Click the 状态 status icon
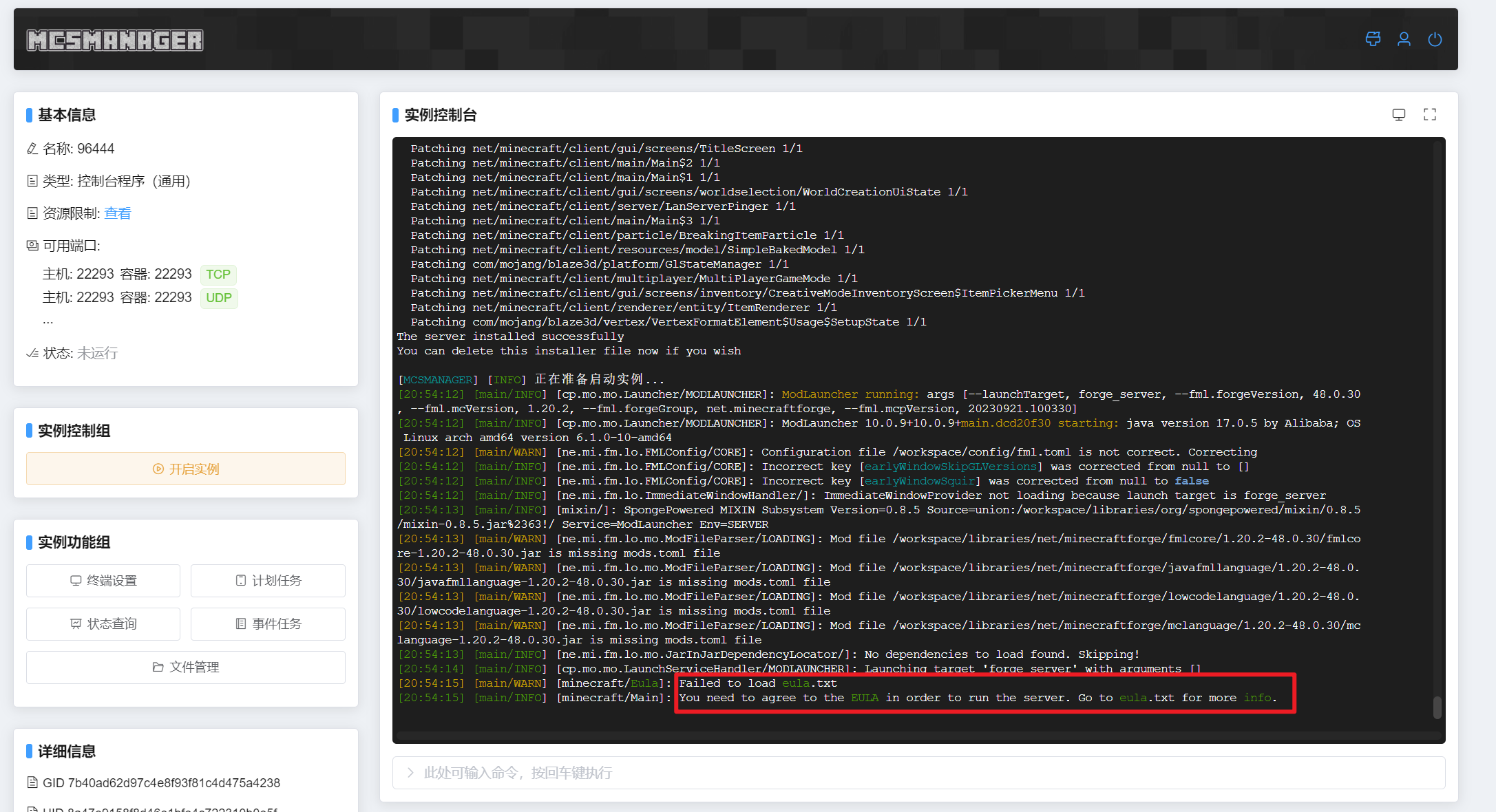 [x=32, y=353]
